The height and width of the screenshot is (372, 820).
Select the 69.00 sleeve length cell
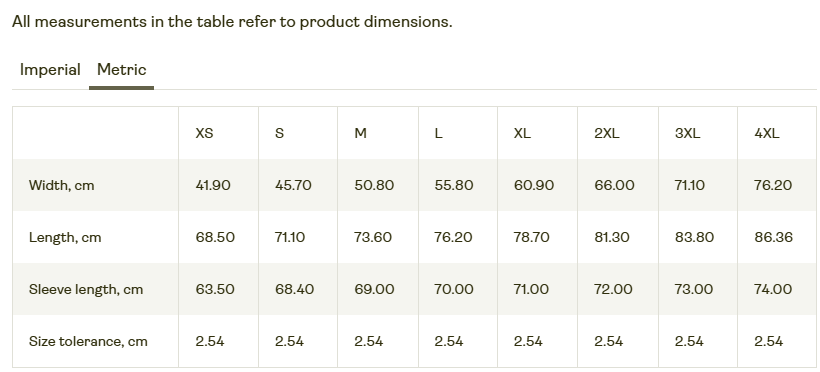(374, 289)
